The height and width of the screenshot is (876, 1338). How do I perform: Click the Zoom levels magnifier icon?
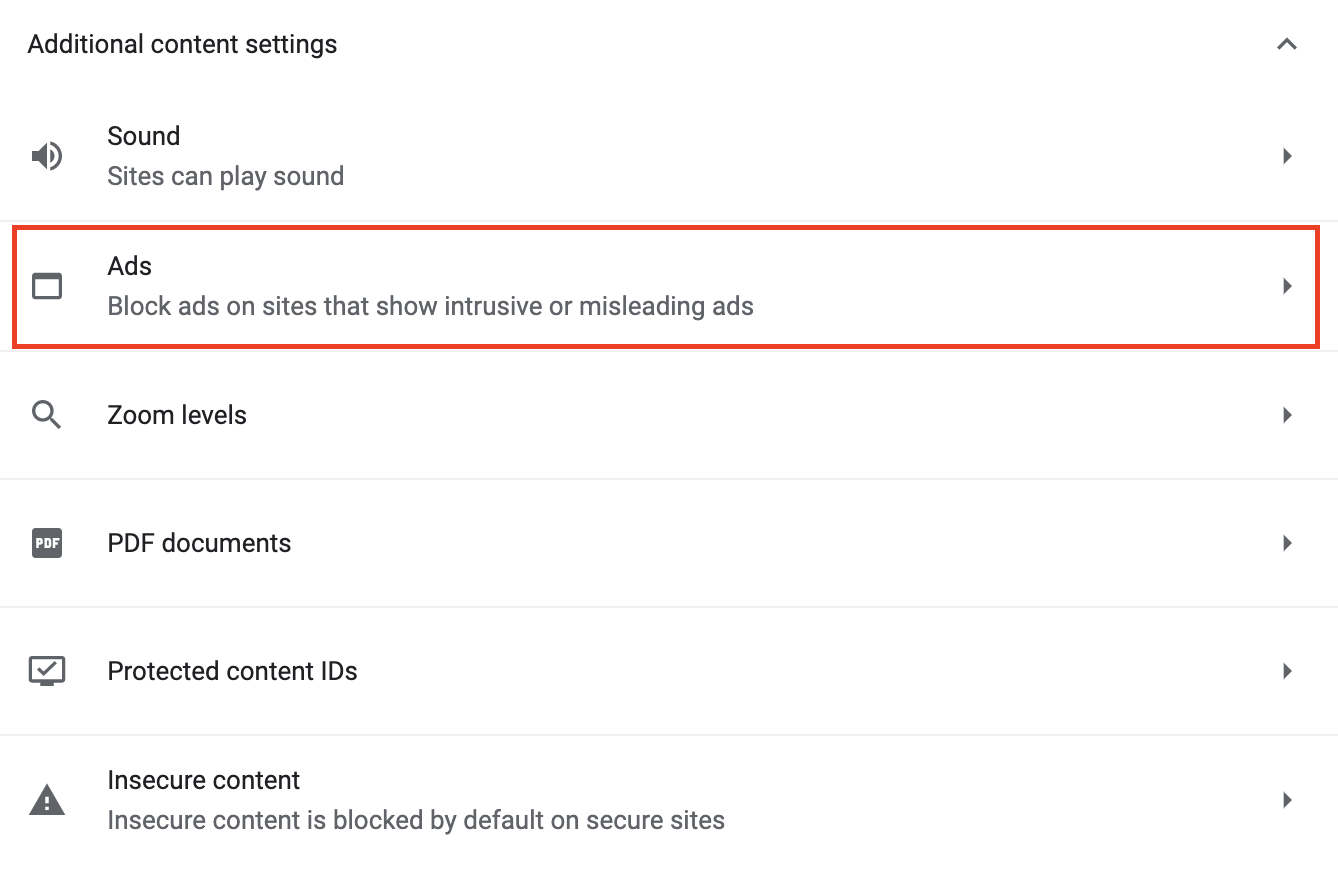tap(47, 415)
